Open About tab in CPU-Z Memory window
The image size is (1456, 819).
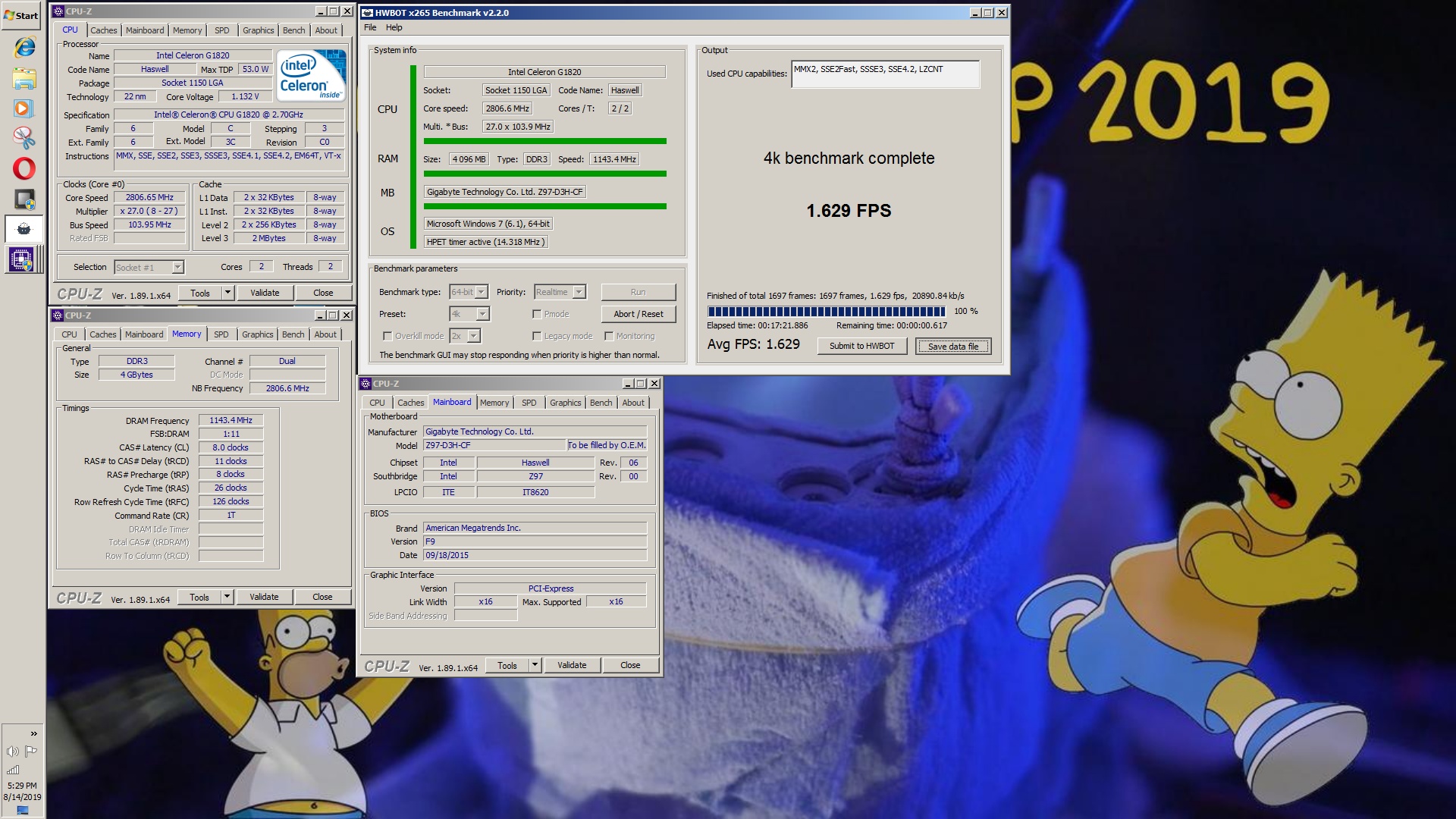click(x=325, y=334)
